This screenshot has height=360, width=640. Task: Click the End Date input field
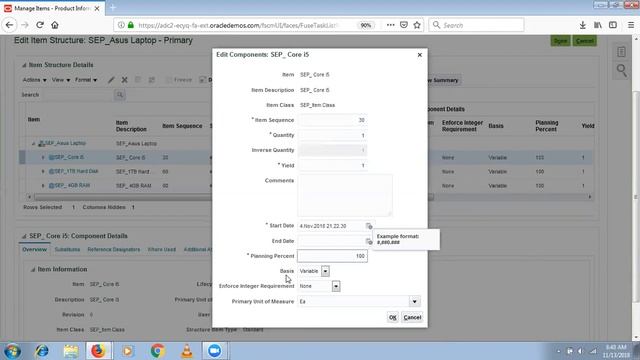coord(331,241)
